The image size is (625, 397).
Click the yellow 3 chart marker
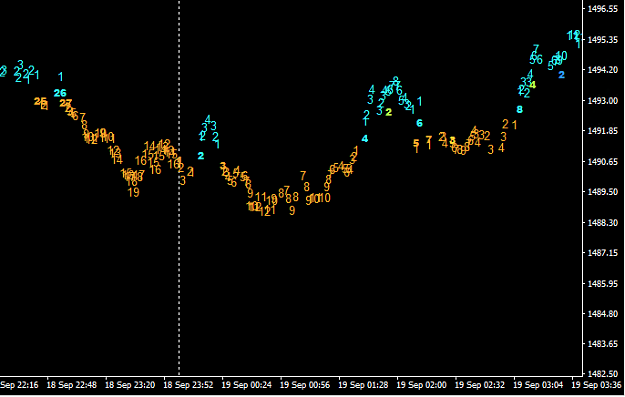(x=452, y=140)
